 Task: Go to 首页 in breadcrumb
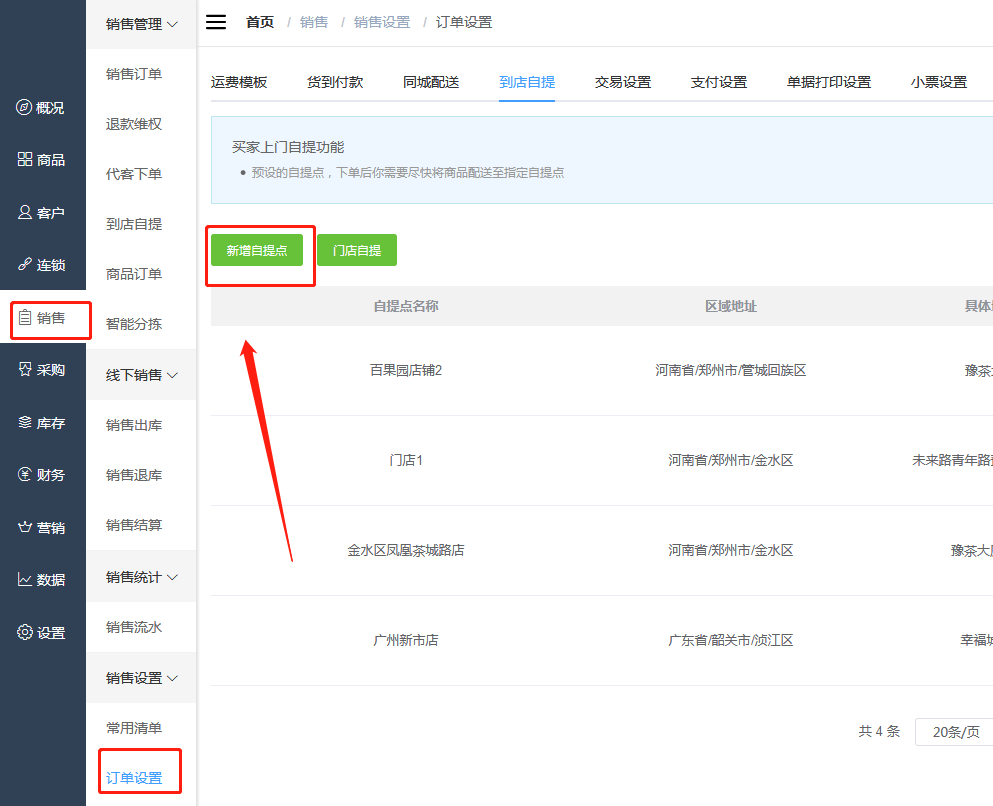pos(260,22)
